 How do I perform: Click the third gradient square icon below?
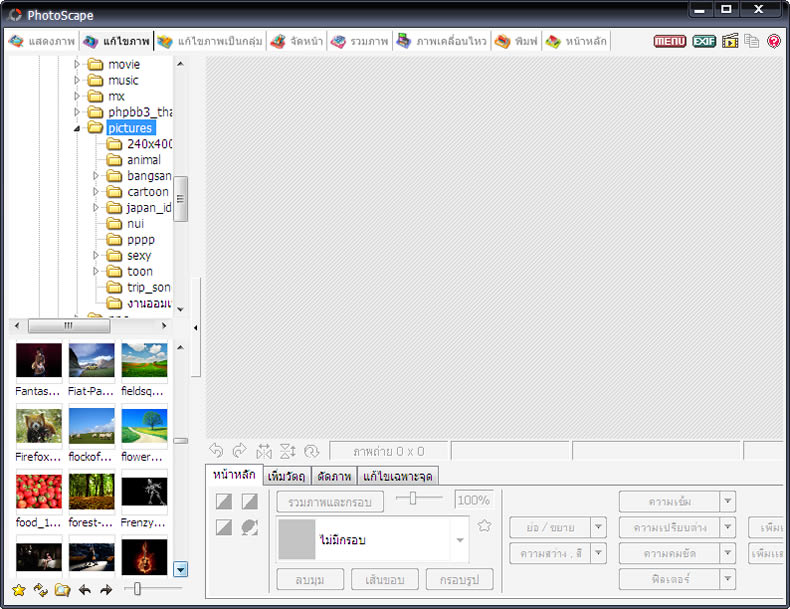coord(224,527)
